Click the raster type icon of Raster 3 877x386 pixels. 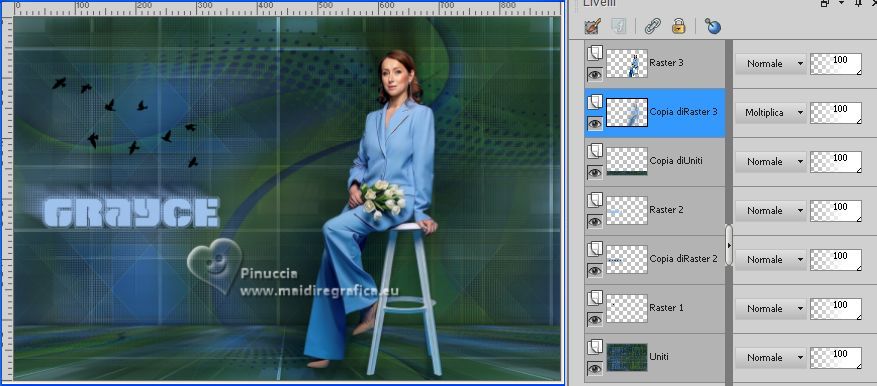tap(595, 53)
